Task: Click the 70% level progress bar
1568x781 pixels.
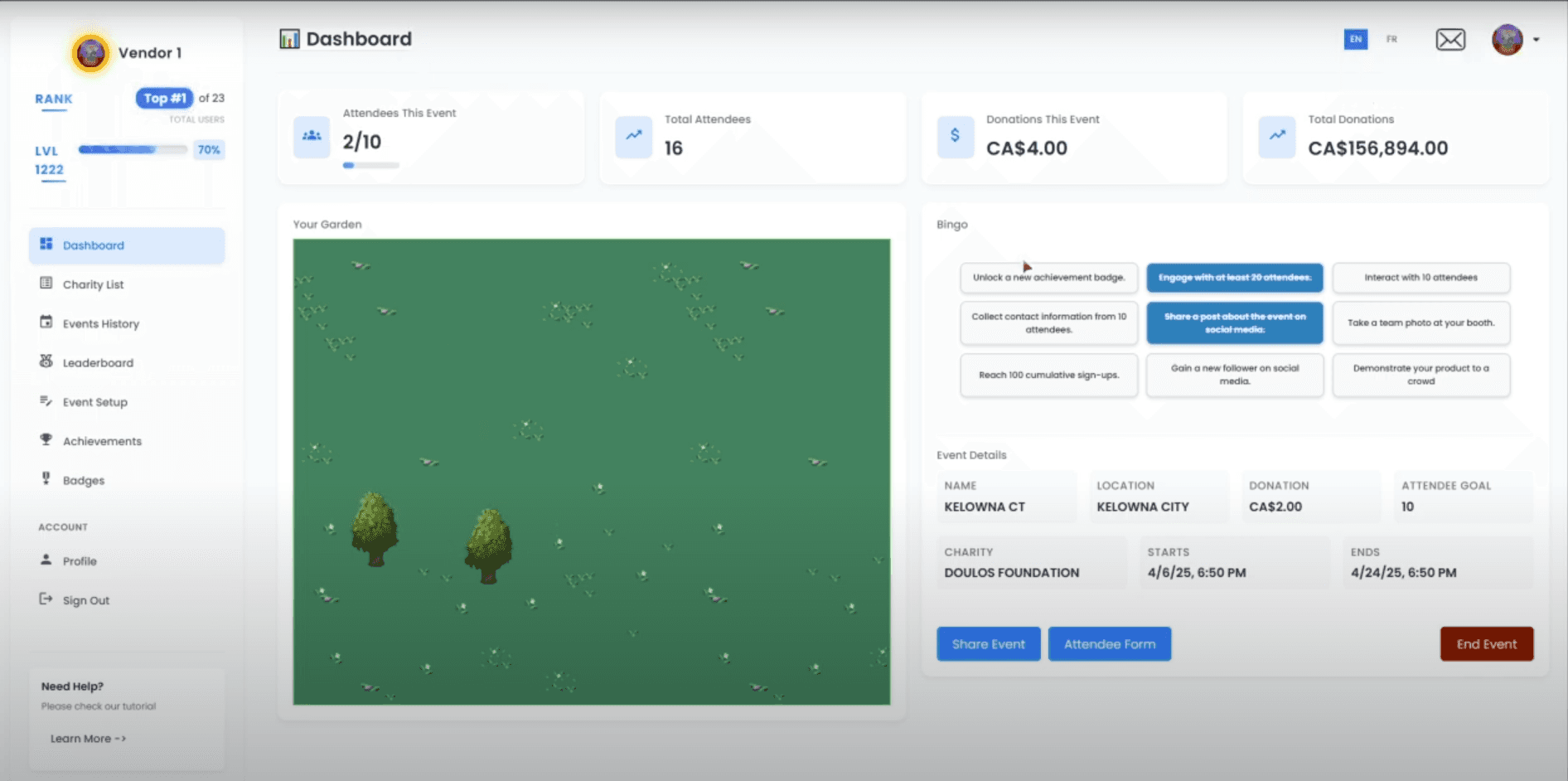Action: 133,150
